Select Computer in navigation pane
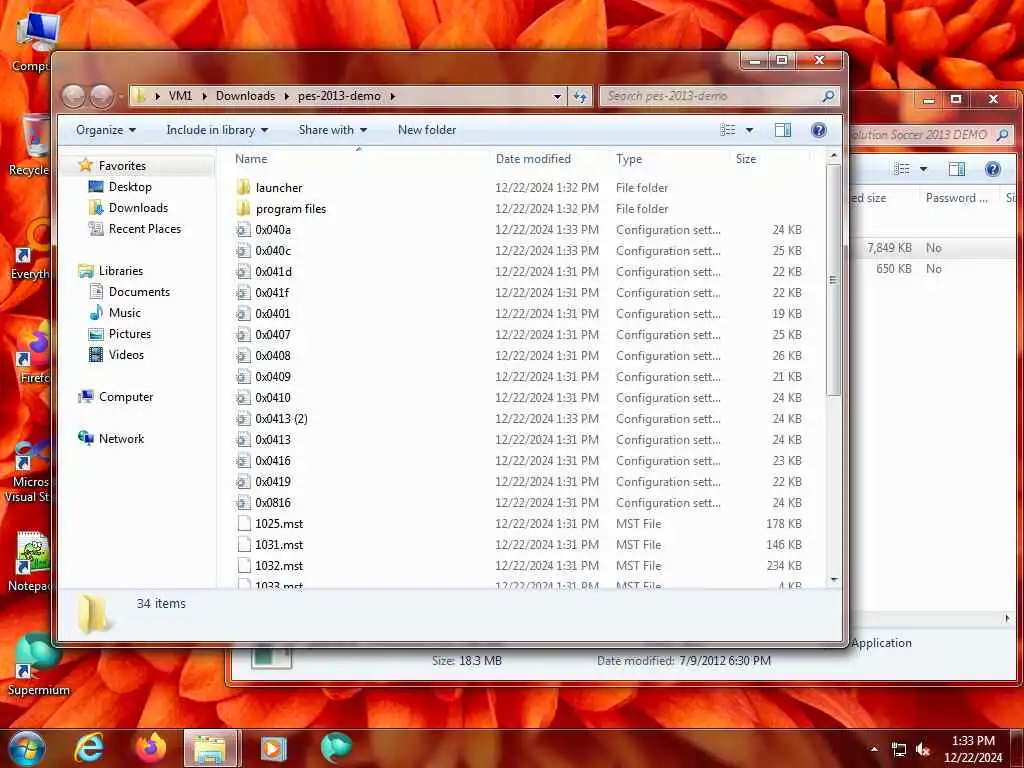1024x768 pixels. coord(125,396)
